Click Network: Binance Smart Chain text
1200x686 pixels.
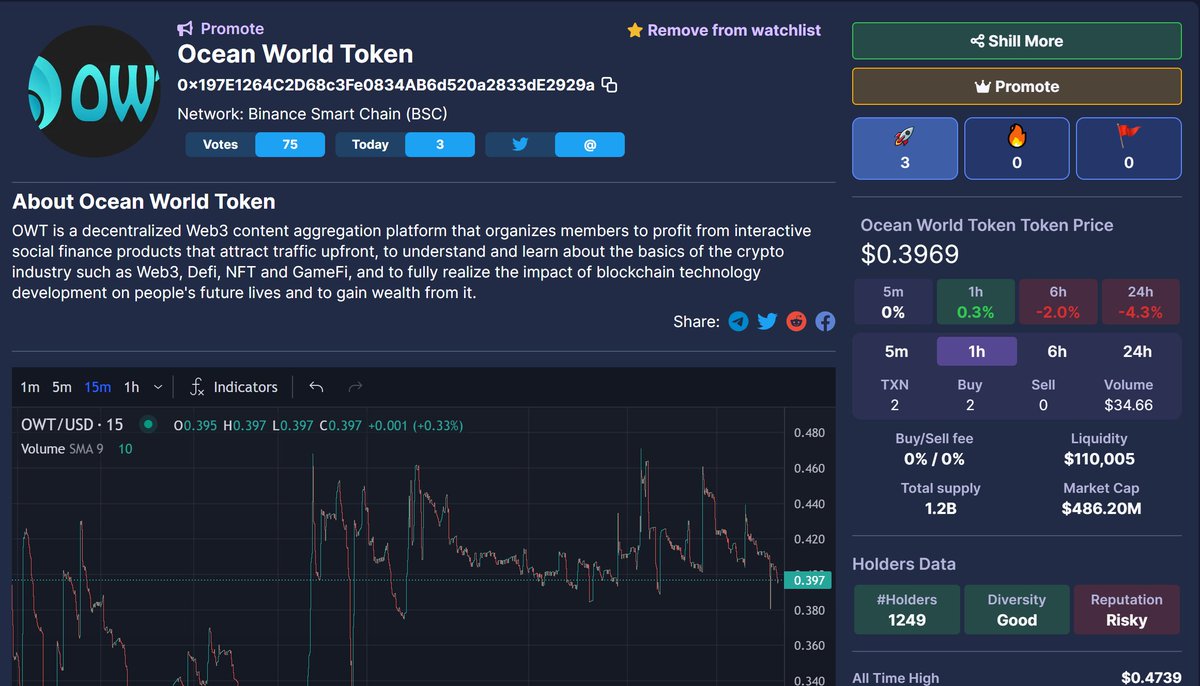(x=312, y=114)
